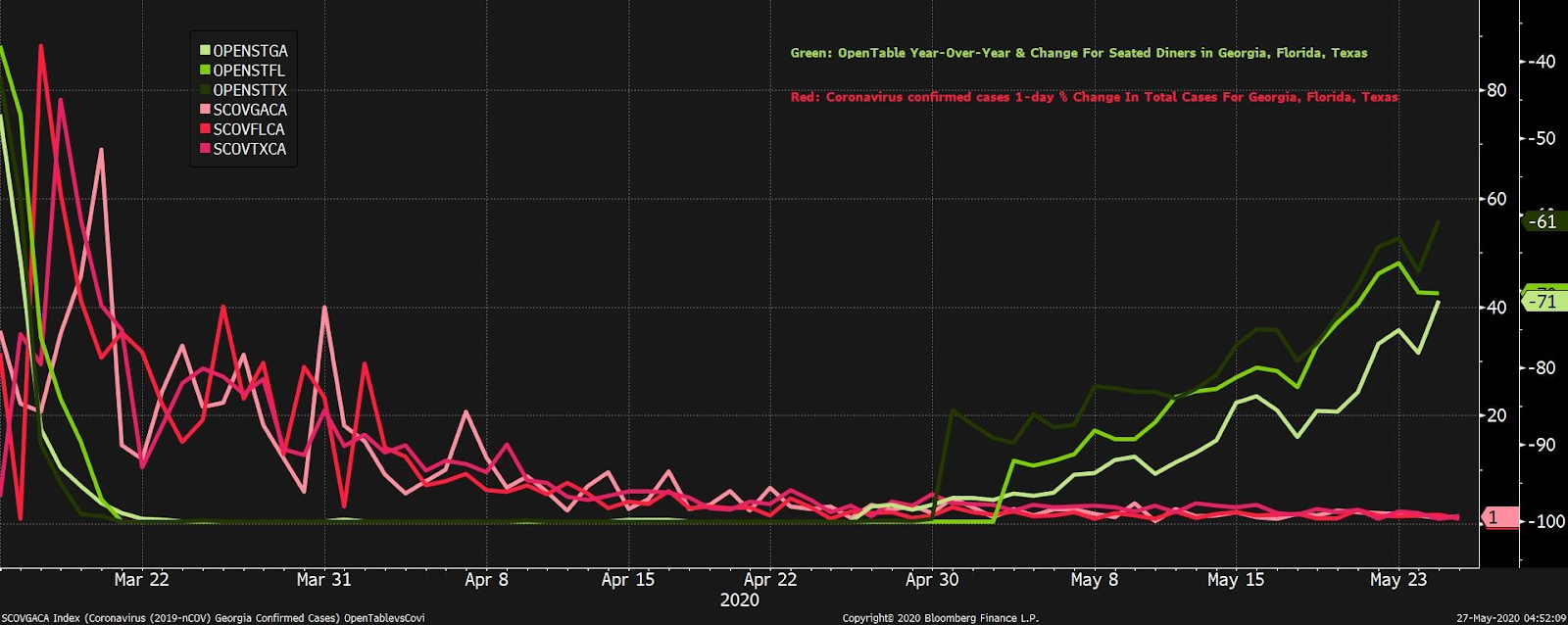Click the Apr 30 date axis label
This screenshot has height=625, width=1568.
[932, 580]
